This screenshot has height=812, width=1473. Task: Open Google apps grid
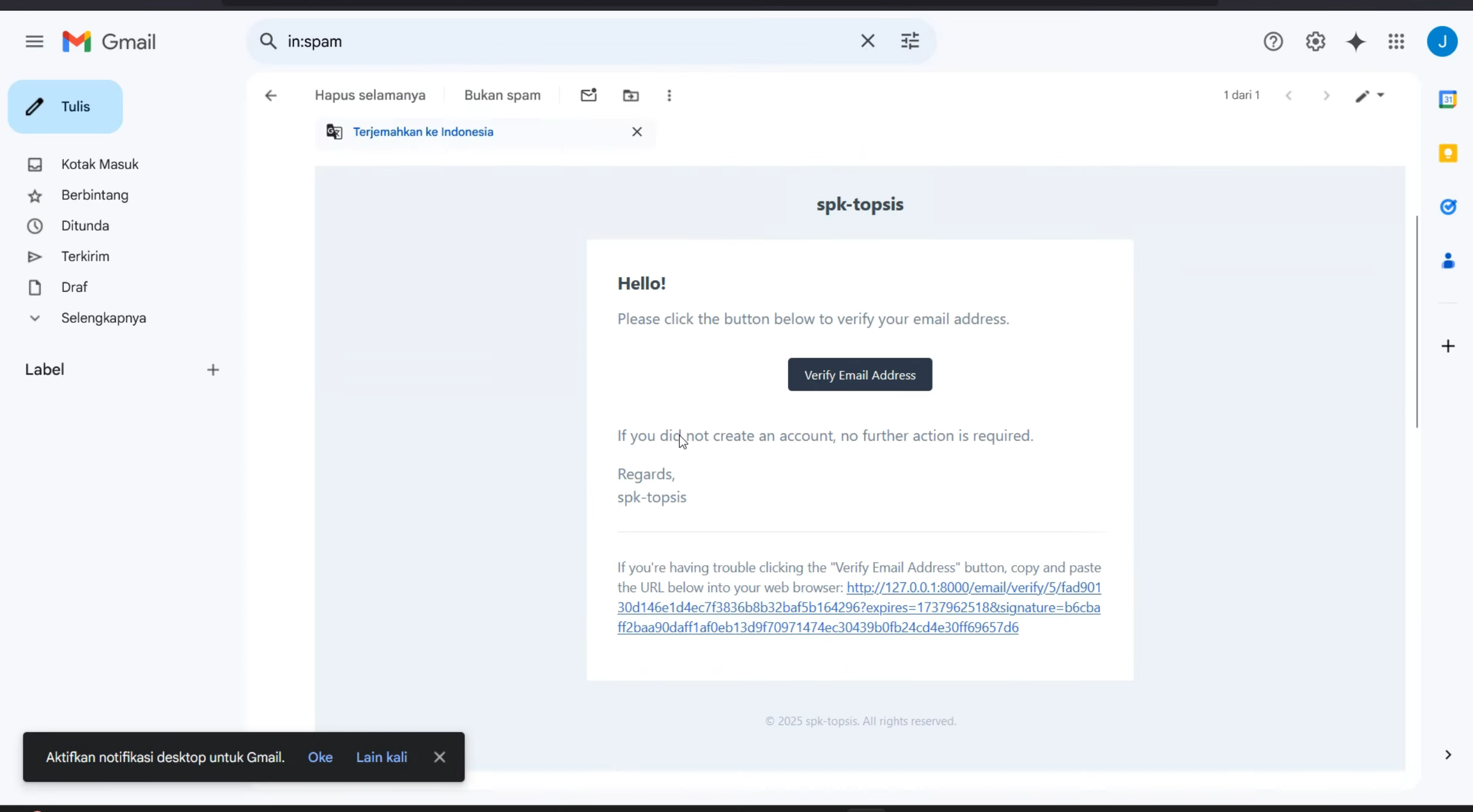click(x=1396, y=41)
